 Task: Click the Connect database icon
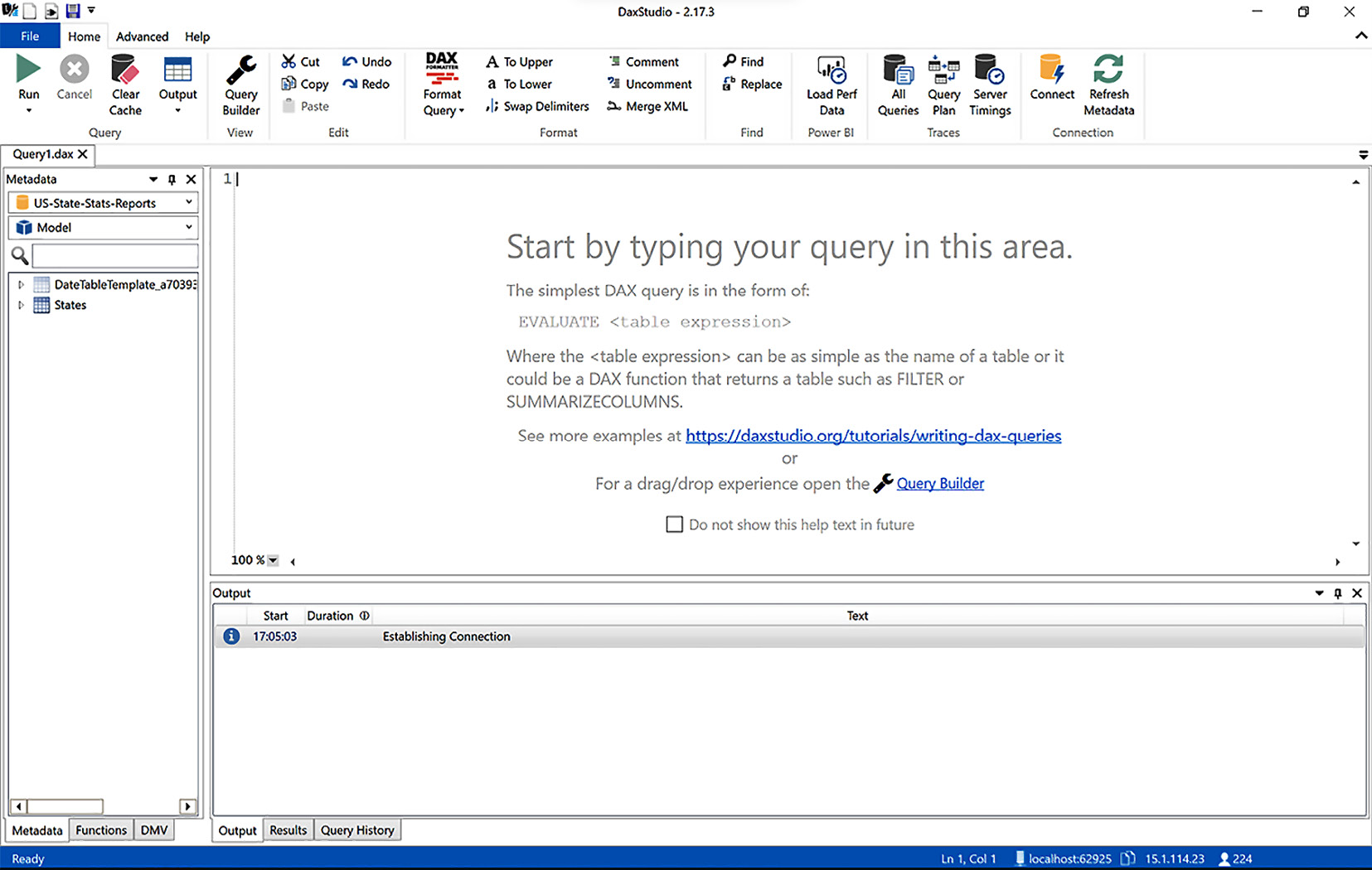(1052, 71)
